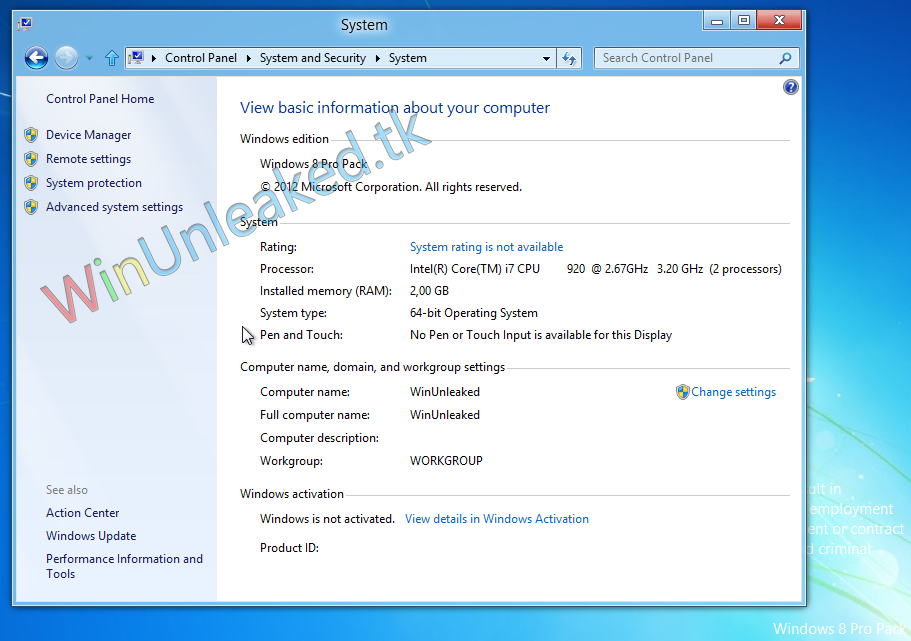Open Remote settings

tap(88, 159)
